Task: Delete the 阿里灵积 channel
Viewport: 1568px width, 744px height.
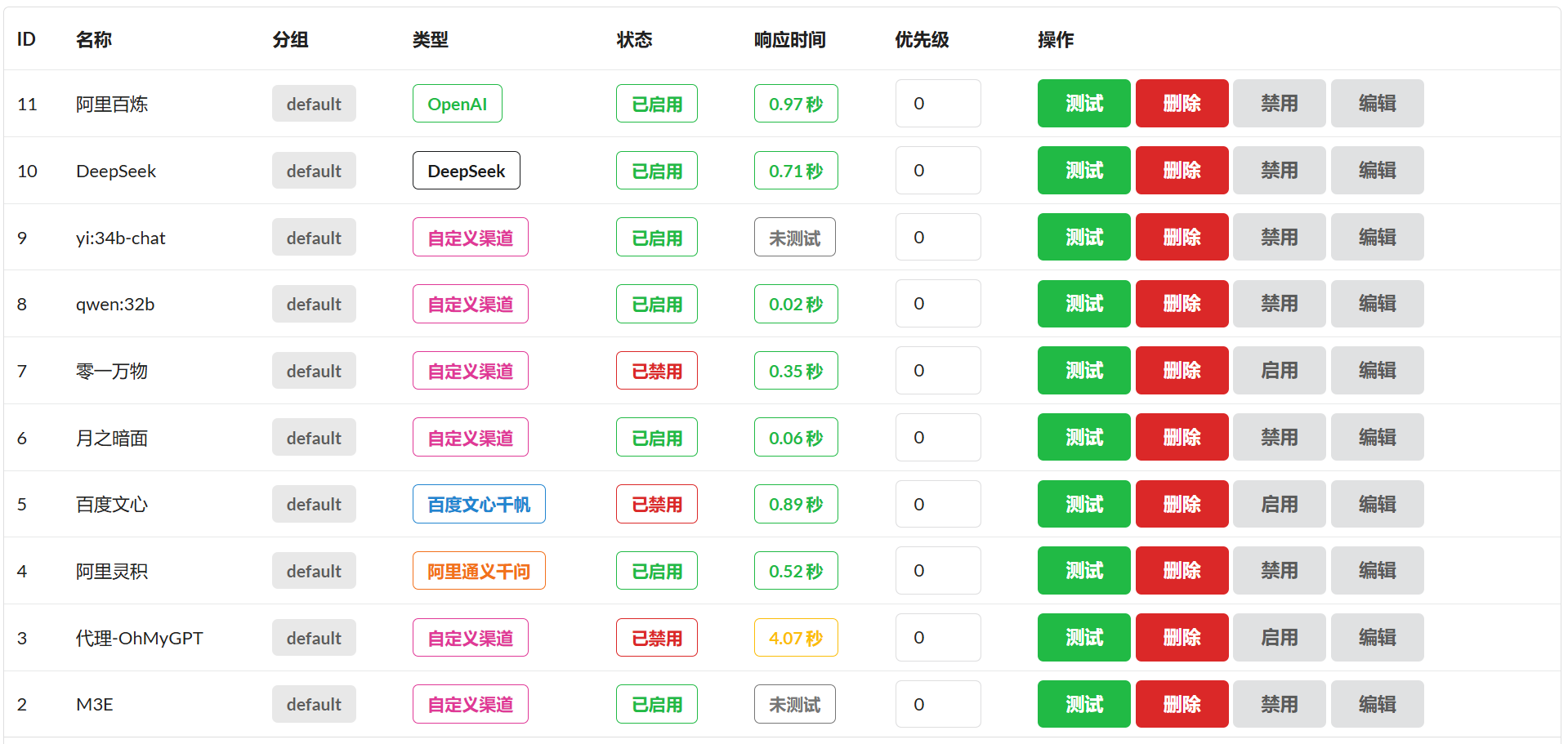Action: point(1182,571)
